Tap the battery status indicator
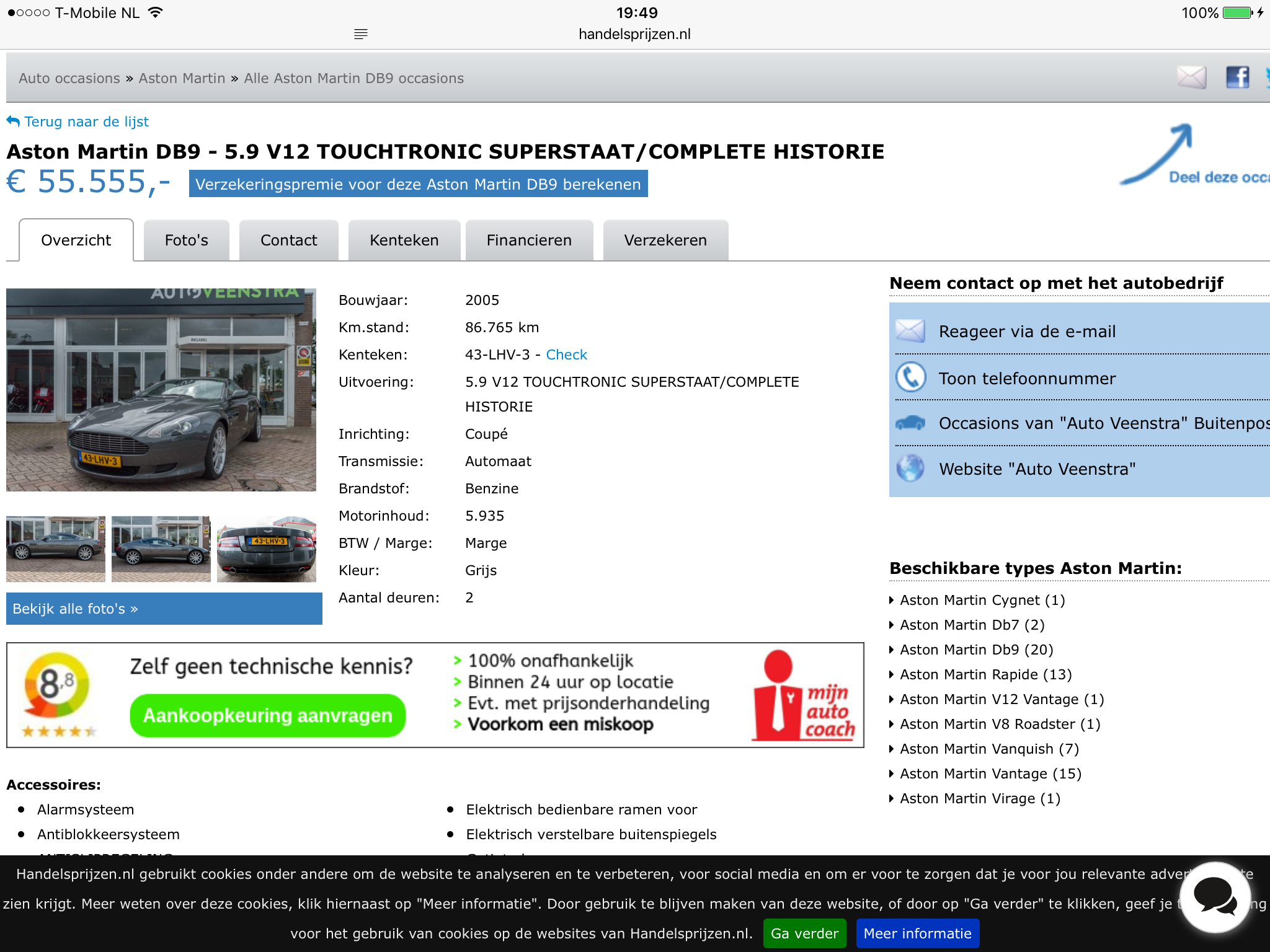1270x952 pixels. pyautogui.click(x=1238, y=13)
